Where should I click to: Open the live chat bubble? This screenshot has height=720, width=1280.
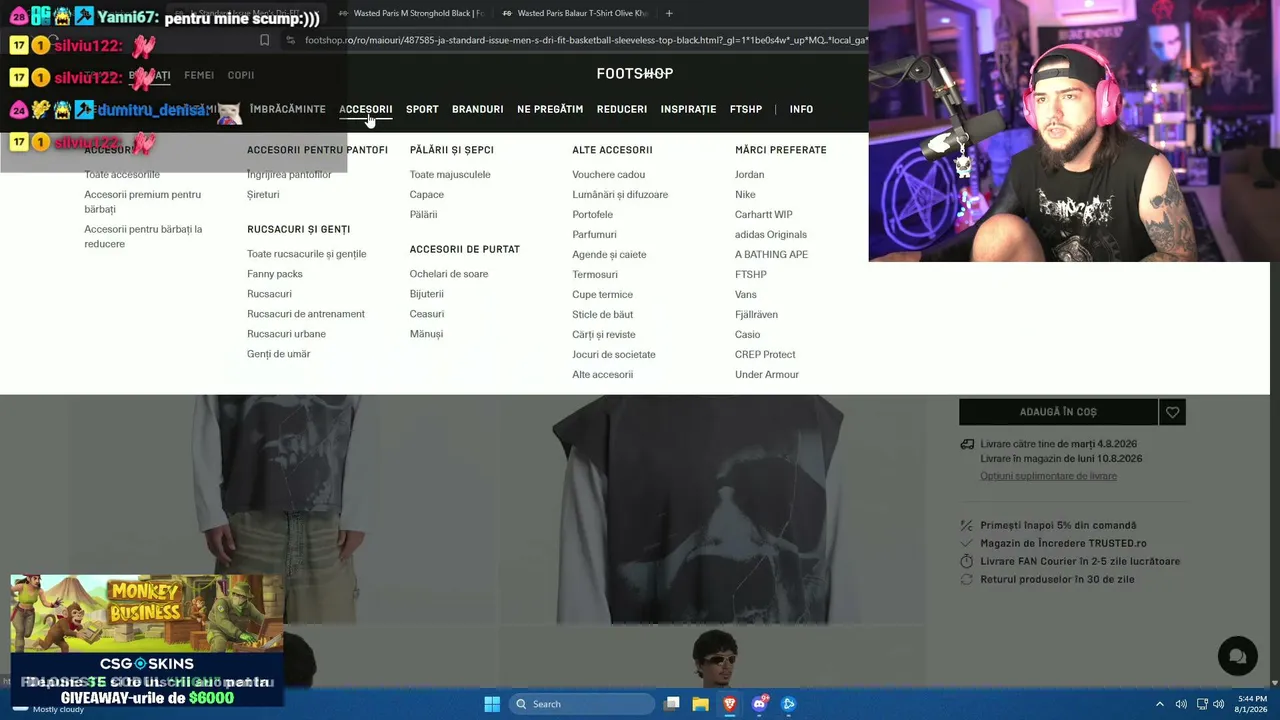1237,656
